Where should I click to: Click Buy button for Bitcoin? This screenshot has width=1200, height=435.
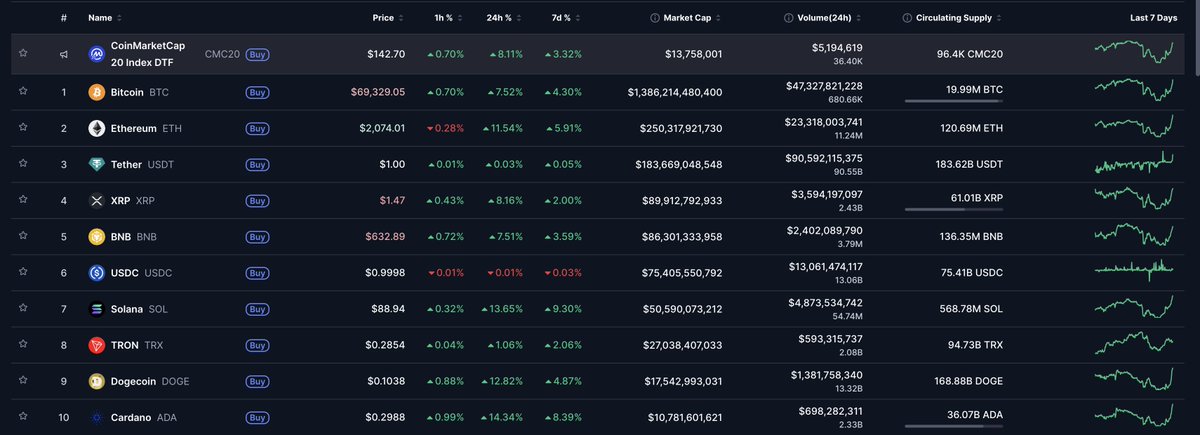[x=258, y=92]
